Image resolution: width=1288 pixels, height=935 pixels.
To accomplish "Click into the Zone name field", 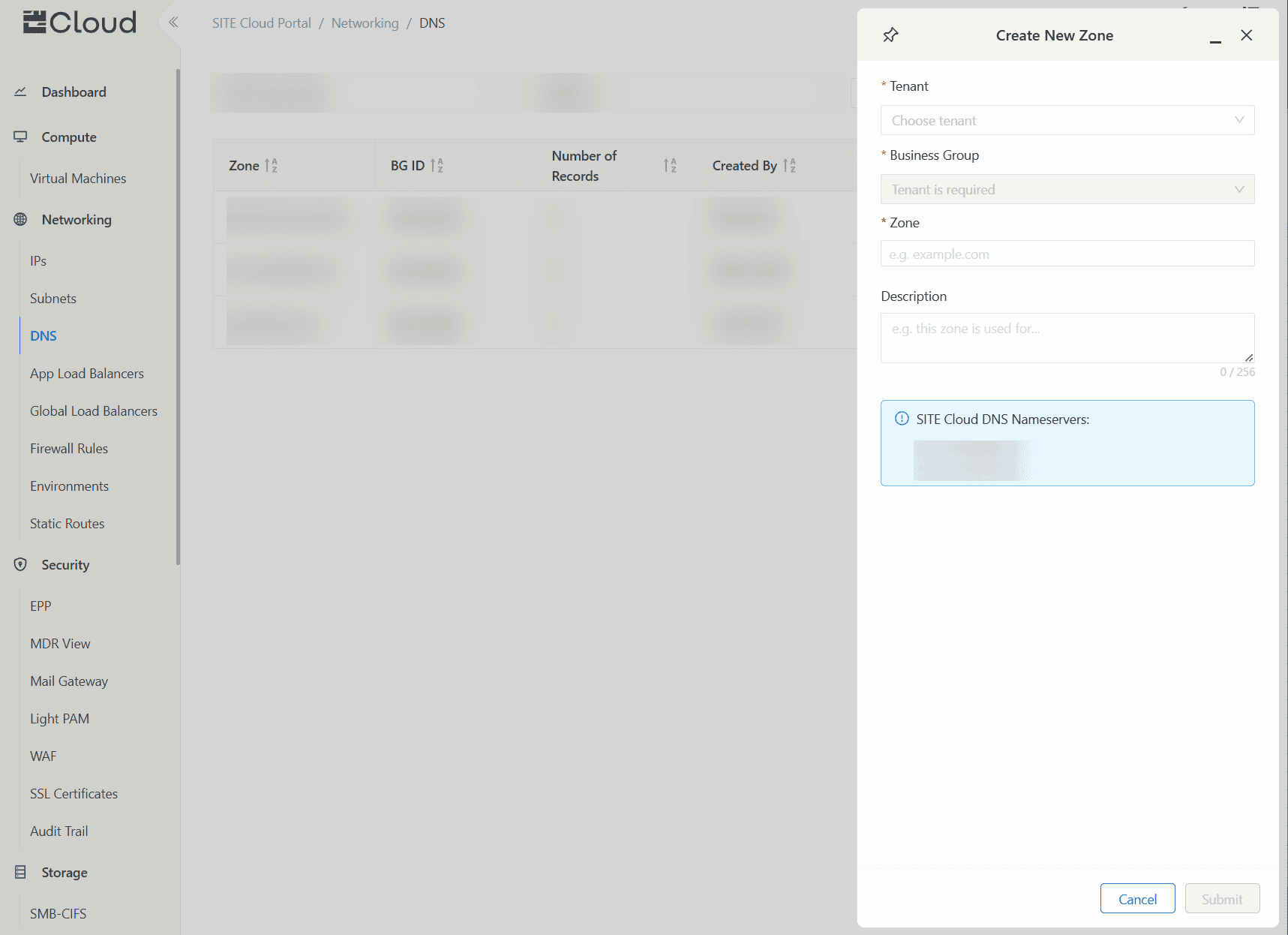I will [1067, 254].
